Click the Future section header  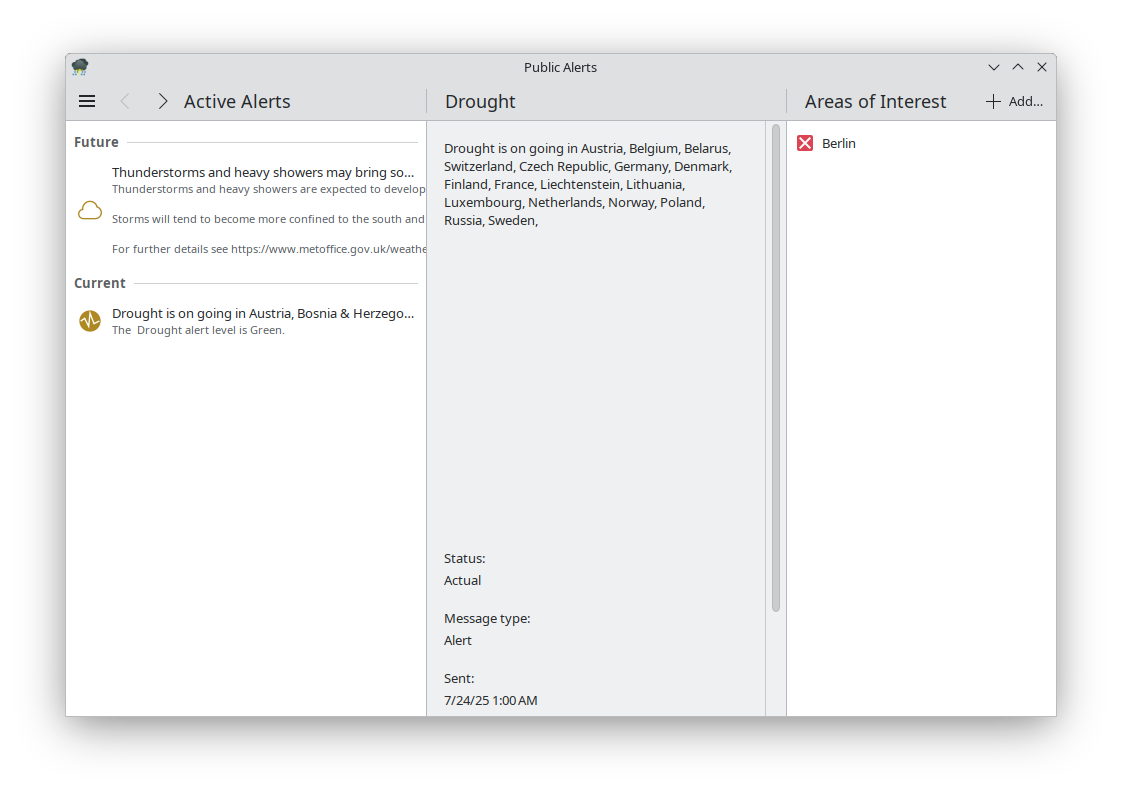click(x=96, y=142)
